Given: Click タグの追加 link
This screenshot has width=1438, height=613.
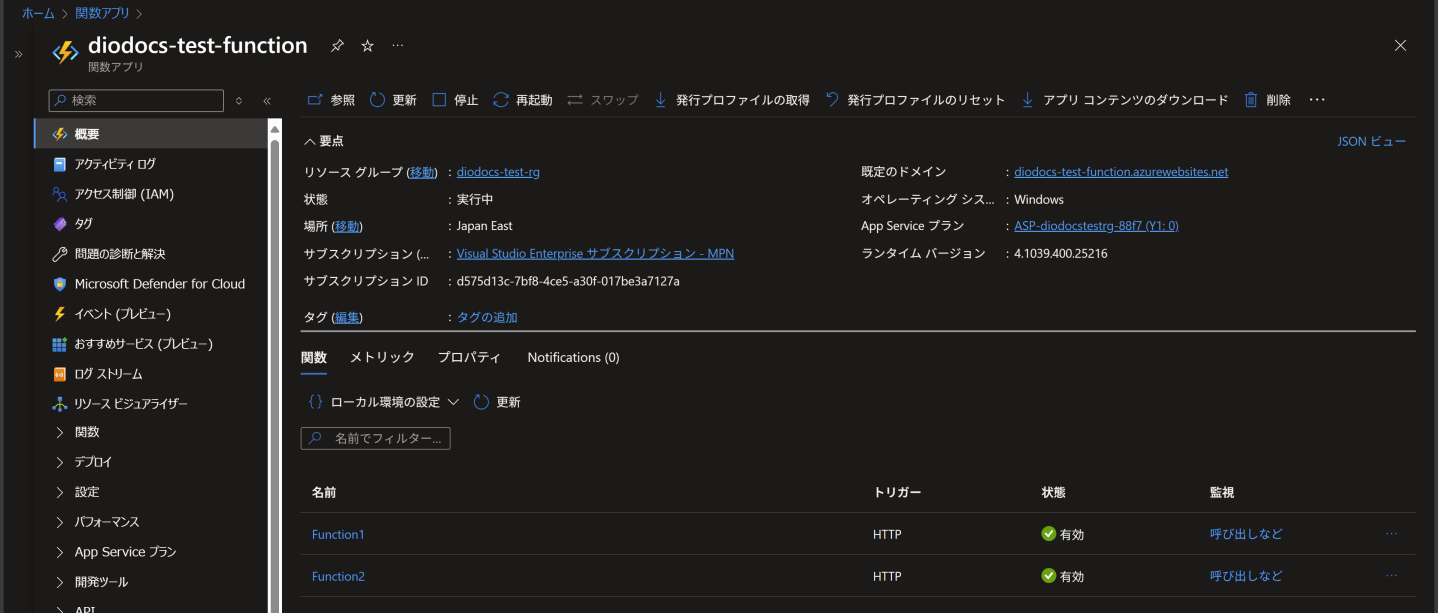Looking at the screenshot, I should (x=487, y=317).
